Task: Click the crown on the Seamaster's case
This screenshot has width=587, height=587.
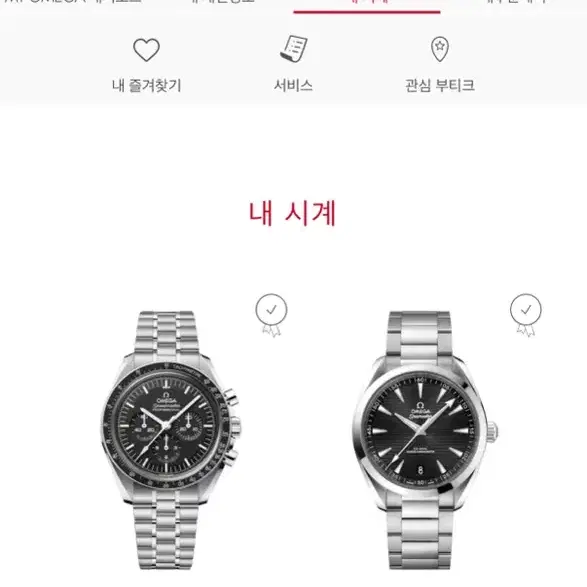Action: click(x=492, y=432)
